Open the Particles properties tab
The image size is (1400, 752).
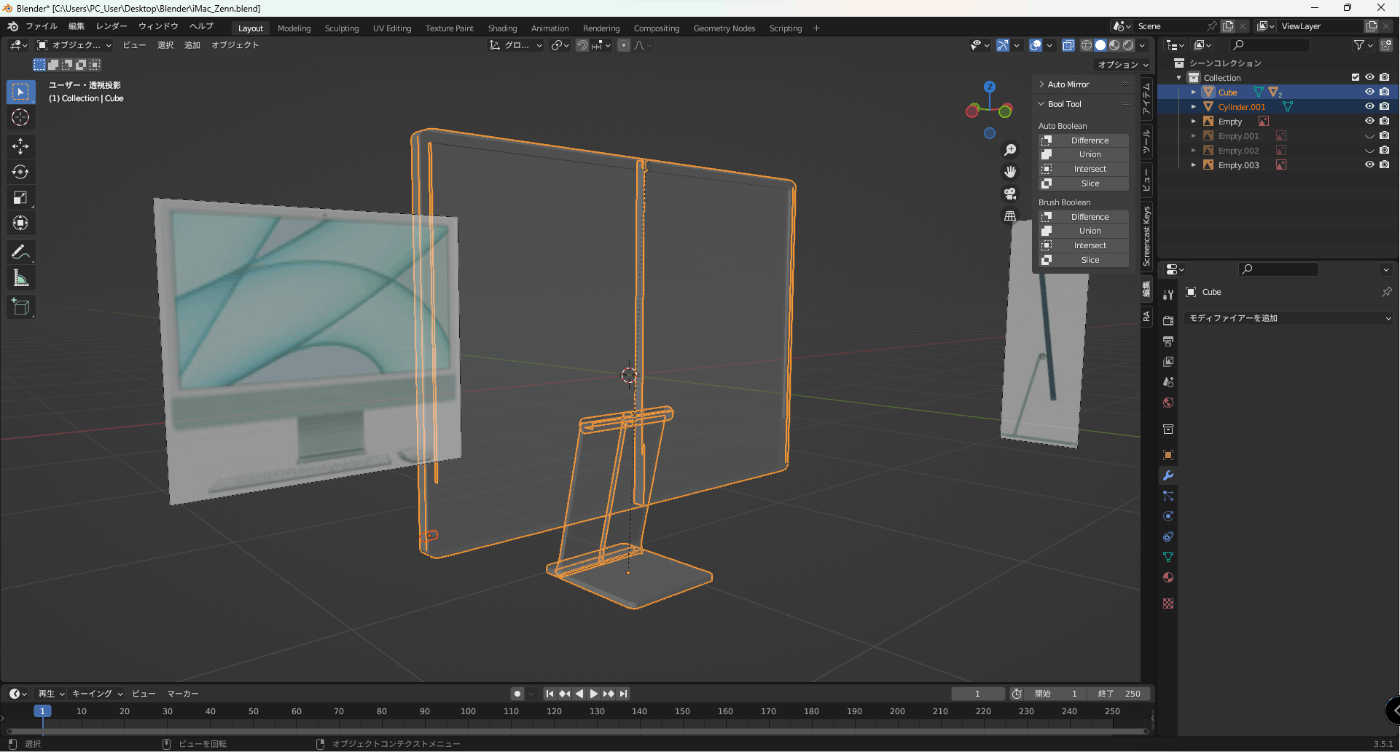(x=1168, y=496)
